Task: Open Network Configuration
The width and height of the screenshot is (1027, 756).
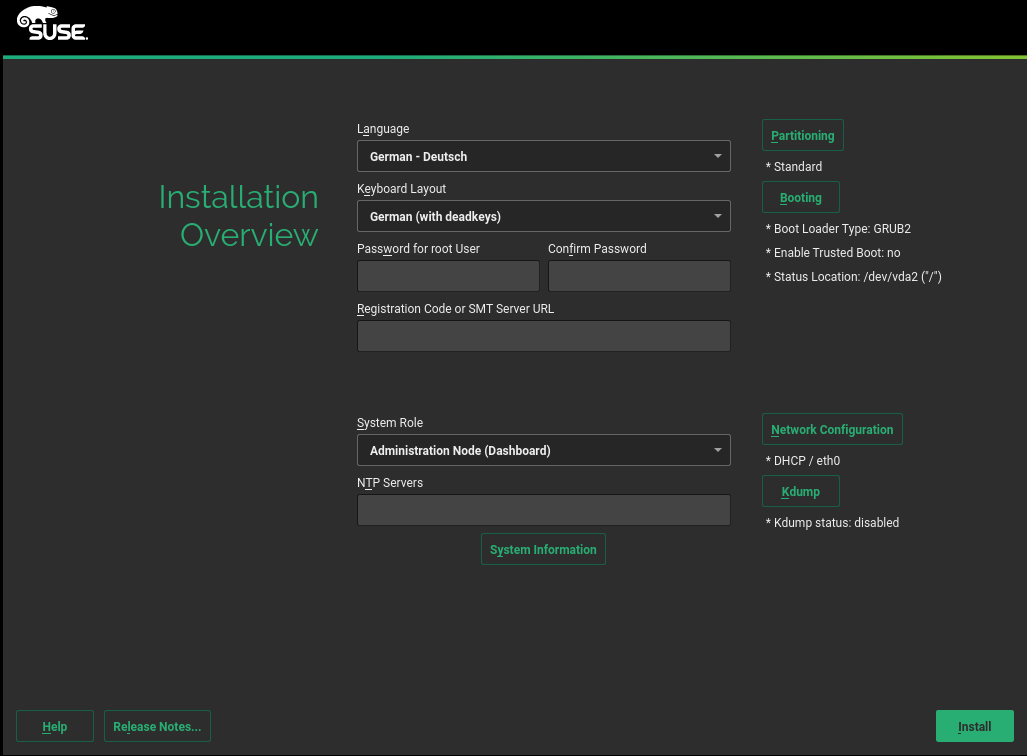Action: [832, 430]
